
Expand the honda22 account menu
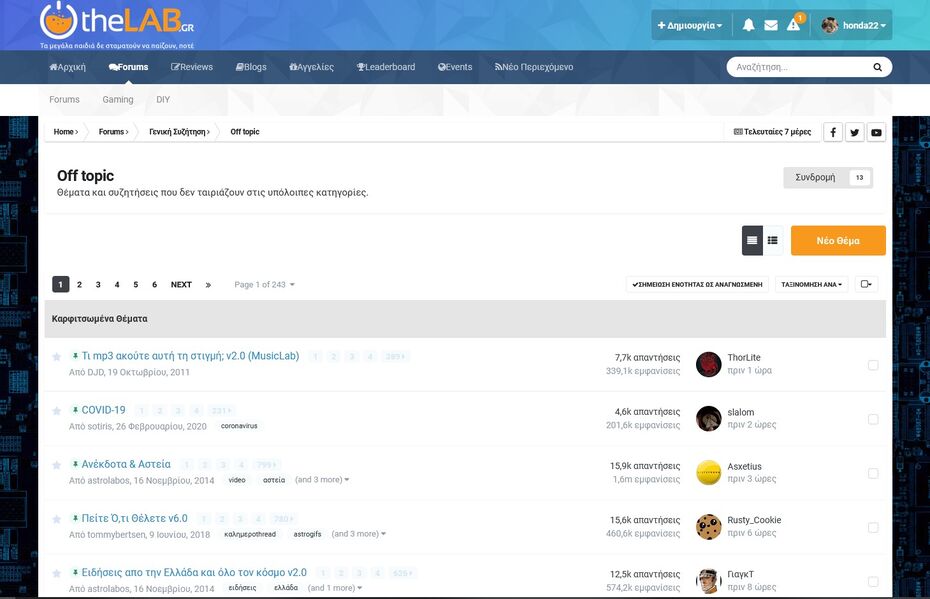click(x=859, y=24)
